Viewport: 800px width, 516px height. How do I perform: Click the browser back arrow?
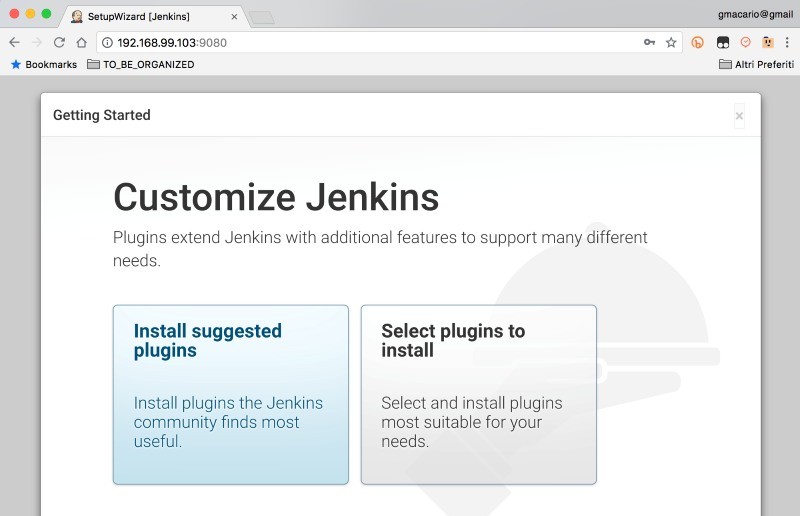(x=14, y=42)
